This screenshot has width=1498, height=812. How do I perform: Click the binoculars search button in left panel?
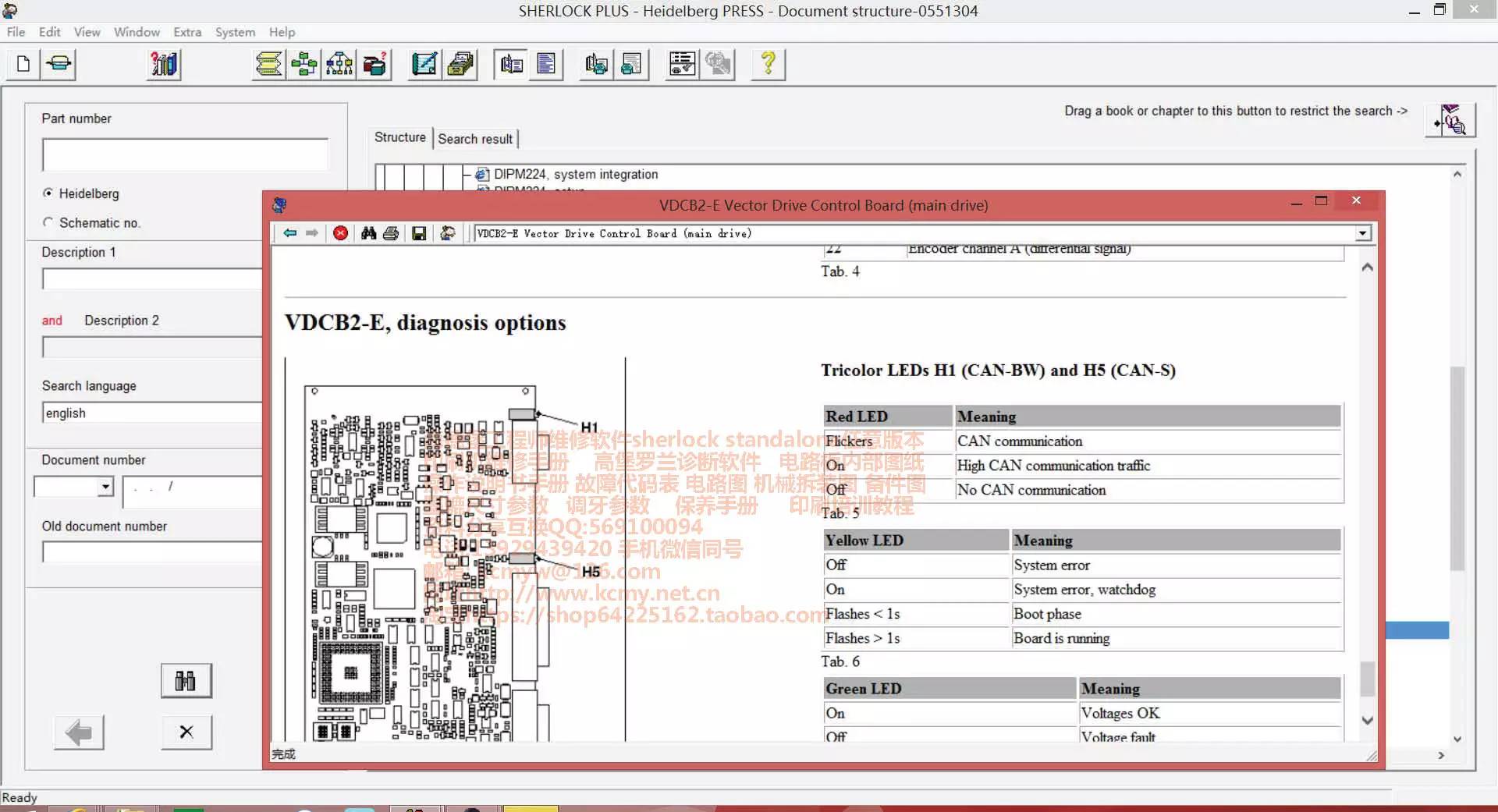click(186, 681)
